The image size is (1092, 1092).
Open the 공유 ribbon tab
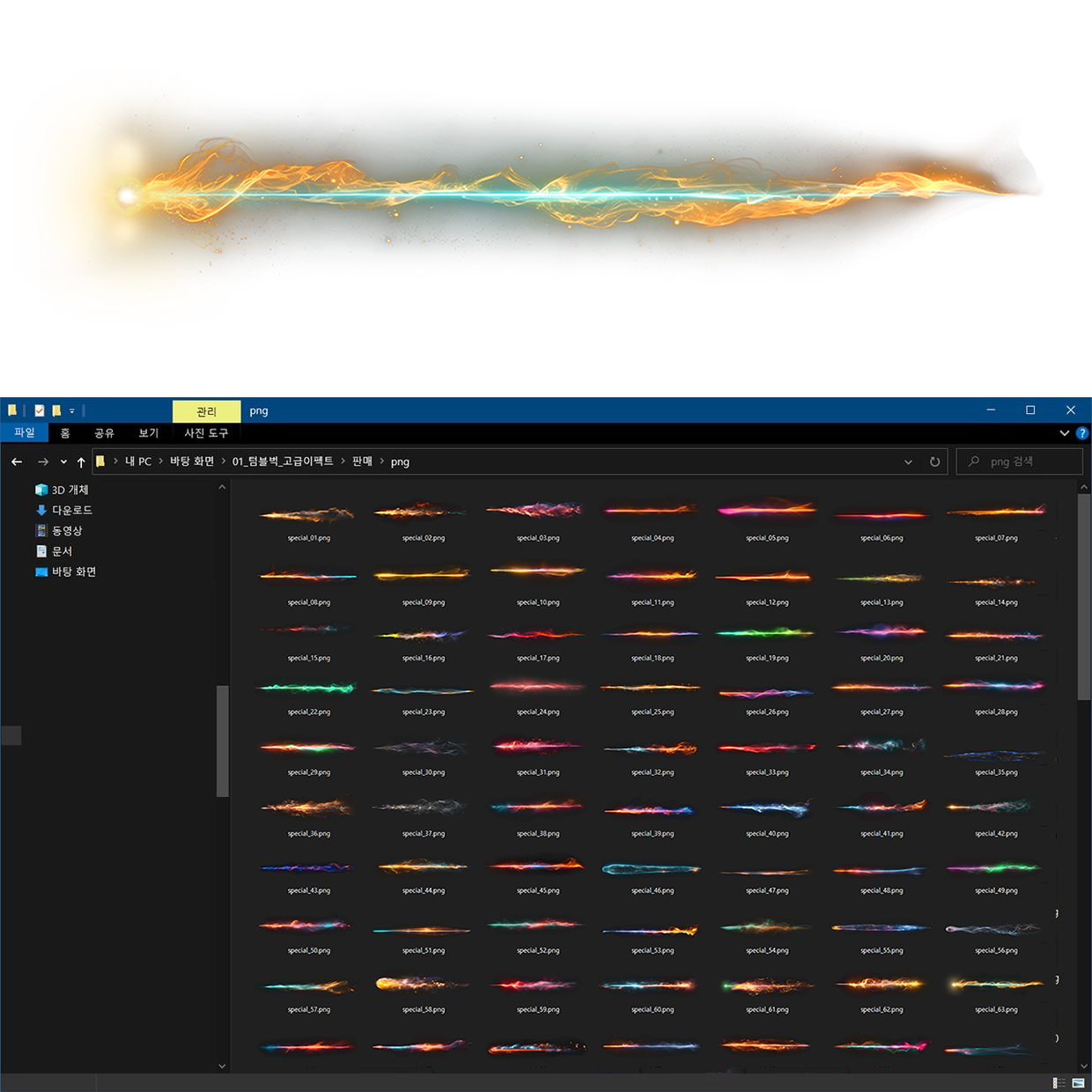click(105, 433)
